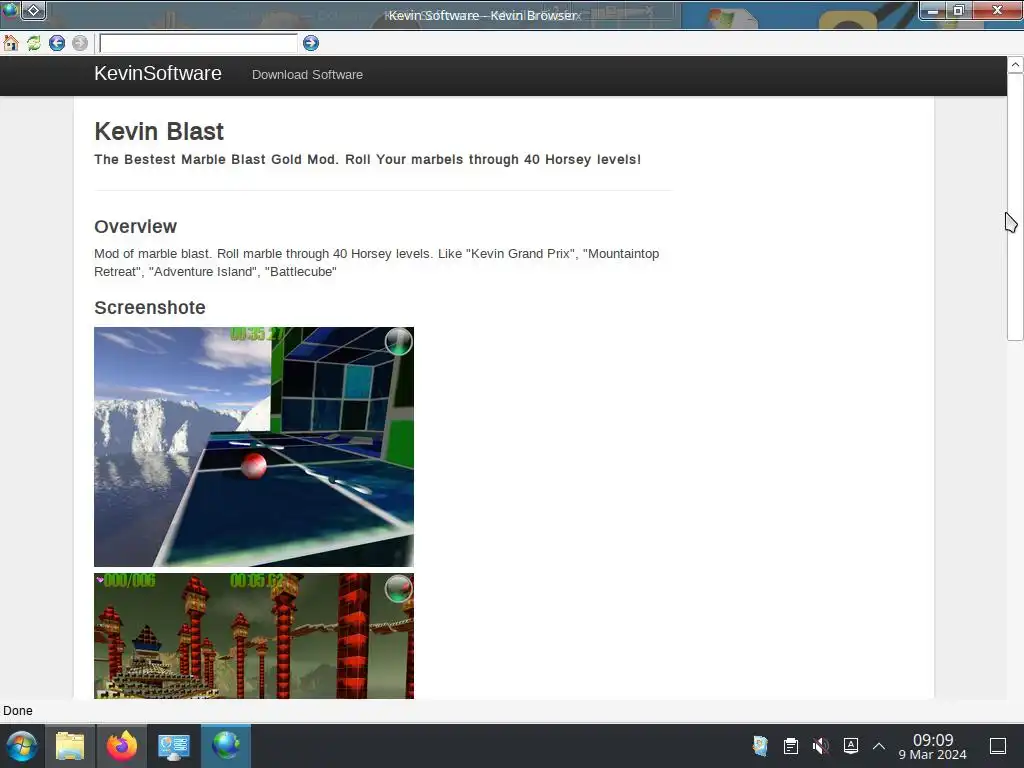Maximize the Kevin Browser window
1024x768 pixels.
pyautogui.click(x=959, y=10)
